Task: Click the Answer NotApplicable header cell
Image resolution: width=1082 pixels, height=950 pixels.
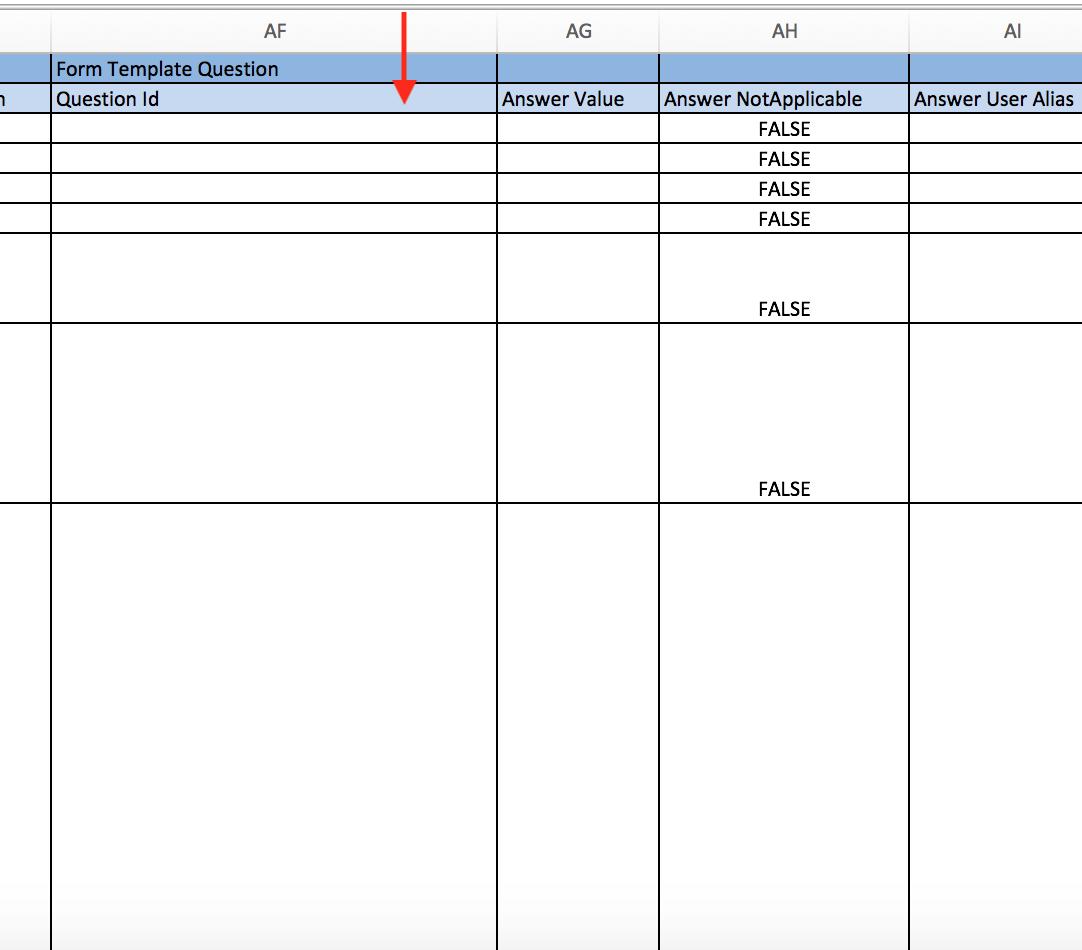Action: 784,99
